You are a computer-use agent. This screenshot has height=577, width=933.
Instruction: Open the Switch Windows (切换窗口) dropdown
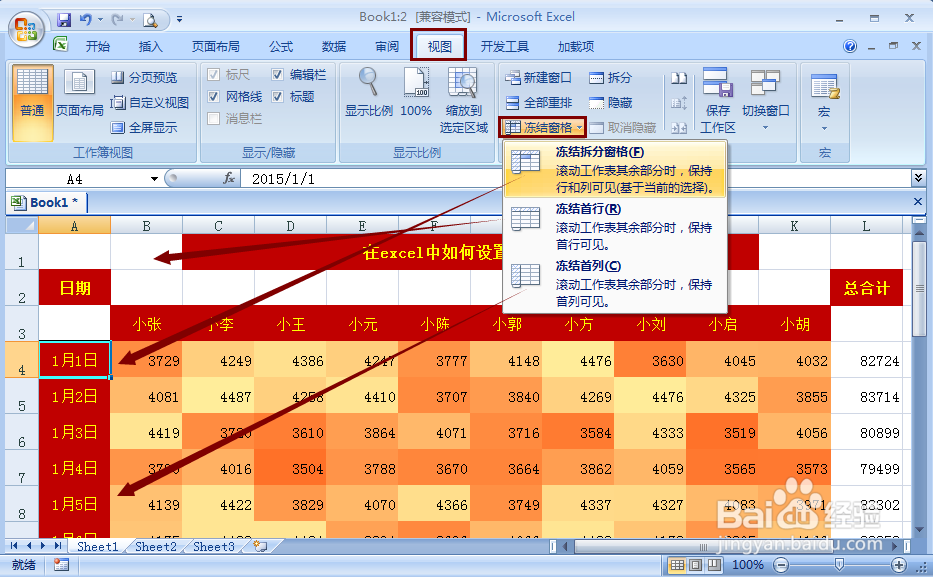point(765,100)
